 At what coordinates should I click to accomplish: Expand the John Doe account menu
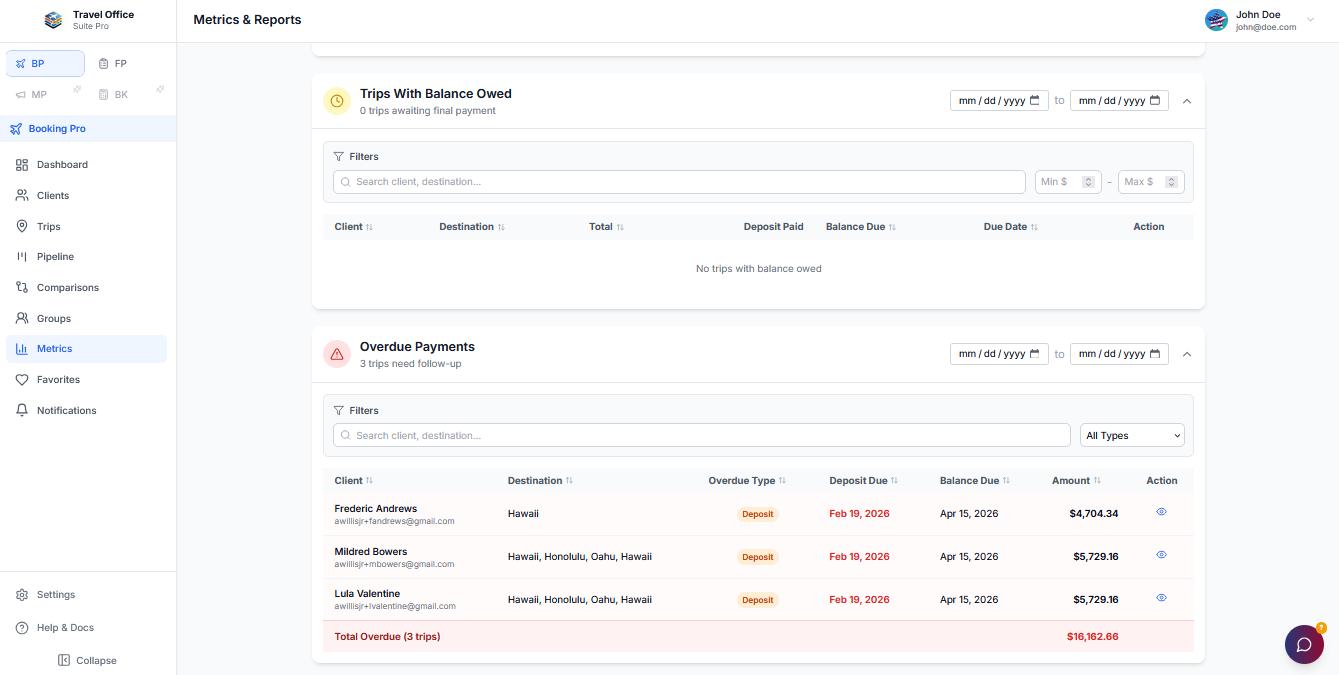pos(1310,19)
